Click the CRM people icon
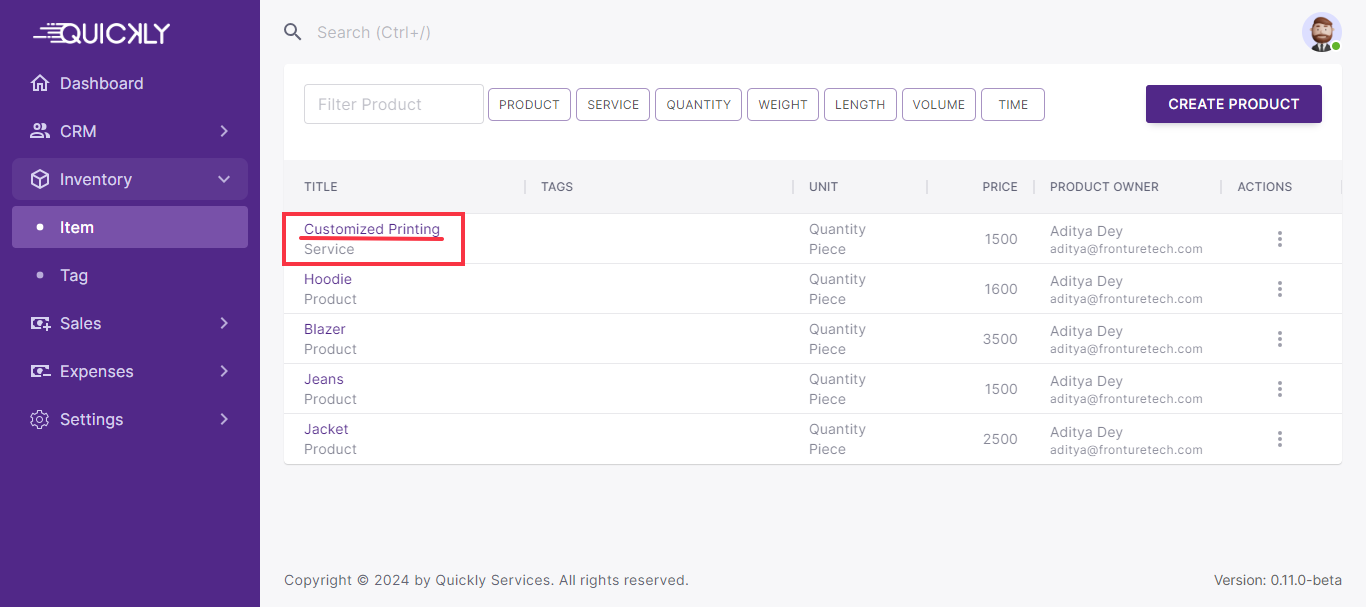Screen dimensions: 1366x607 tap(40, 131)
